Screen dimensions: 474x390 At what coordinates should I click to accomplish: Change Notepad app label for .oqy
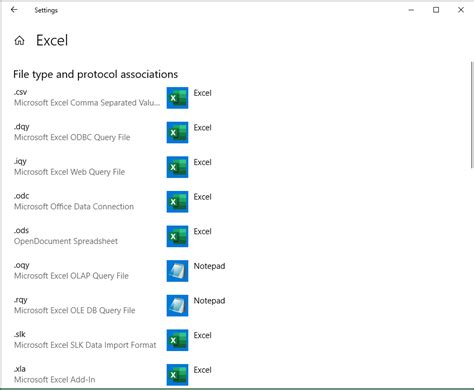click(x=209, y=266)
